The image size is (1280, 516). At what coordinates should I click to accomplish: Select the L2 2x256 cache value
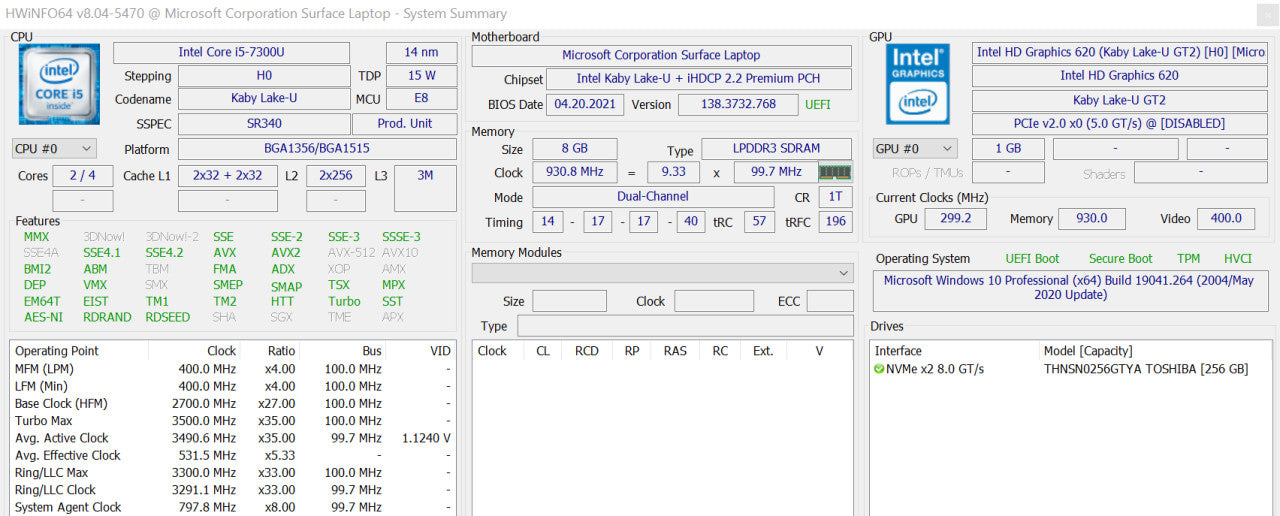336,175
